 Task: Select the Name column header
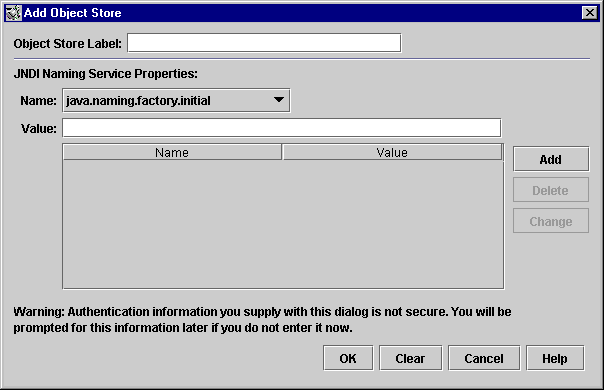(172, 152)
